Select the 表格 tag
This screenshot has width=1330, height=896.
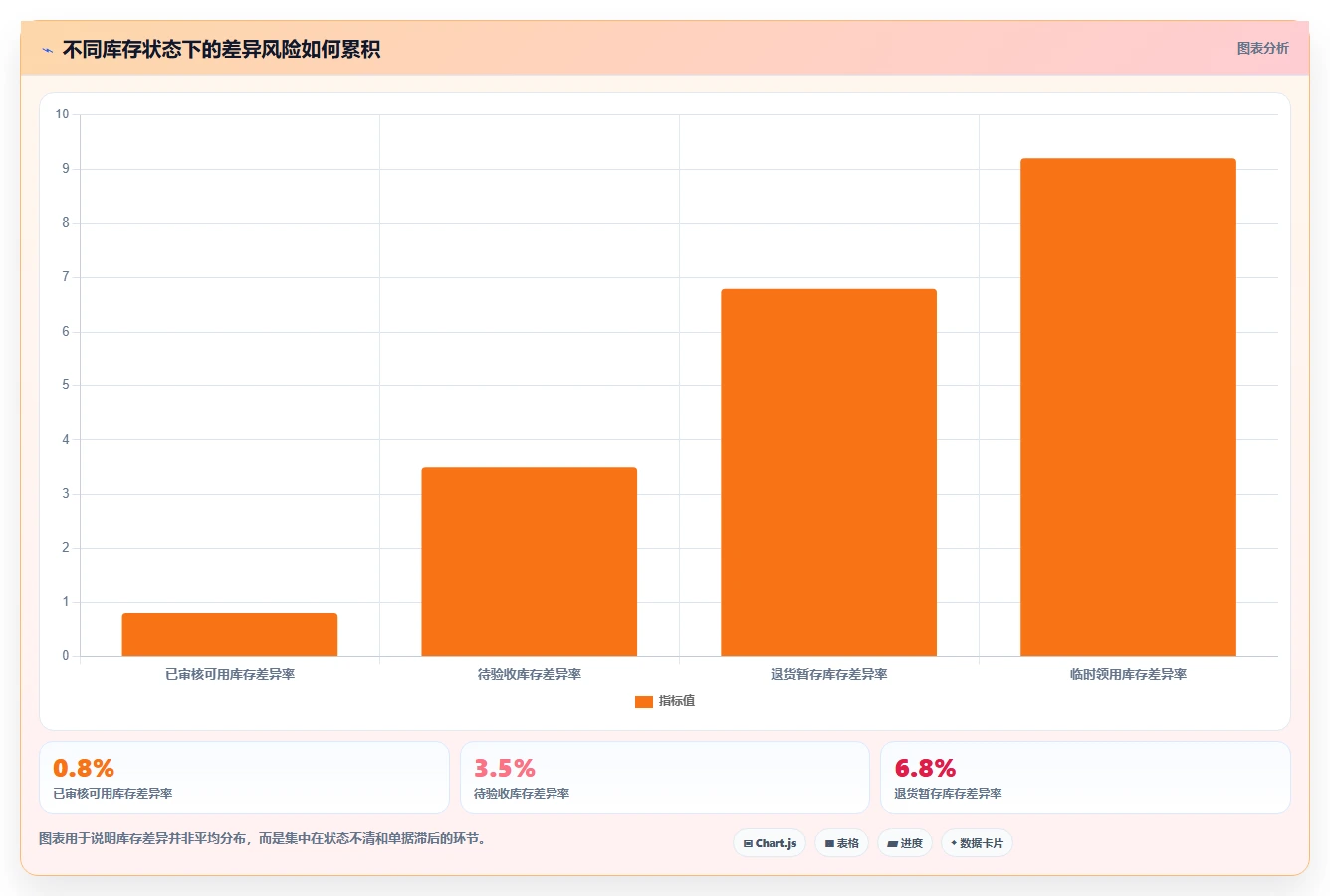(x=841, y=843)
